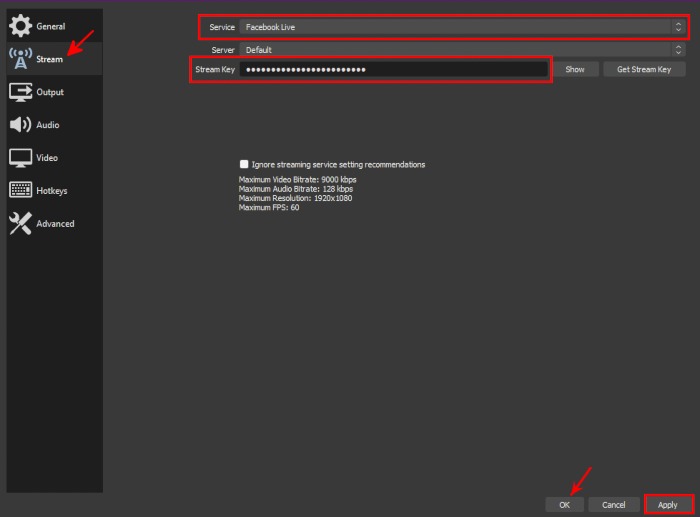Go to the Output settings tab

pyautogui.click(x=54, y=92)
